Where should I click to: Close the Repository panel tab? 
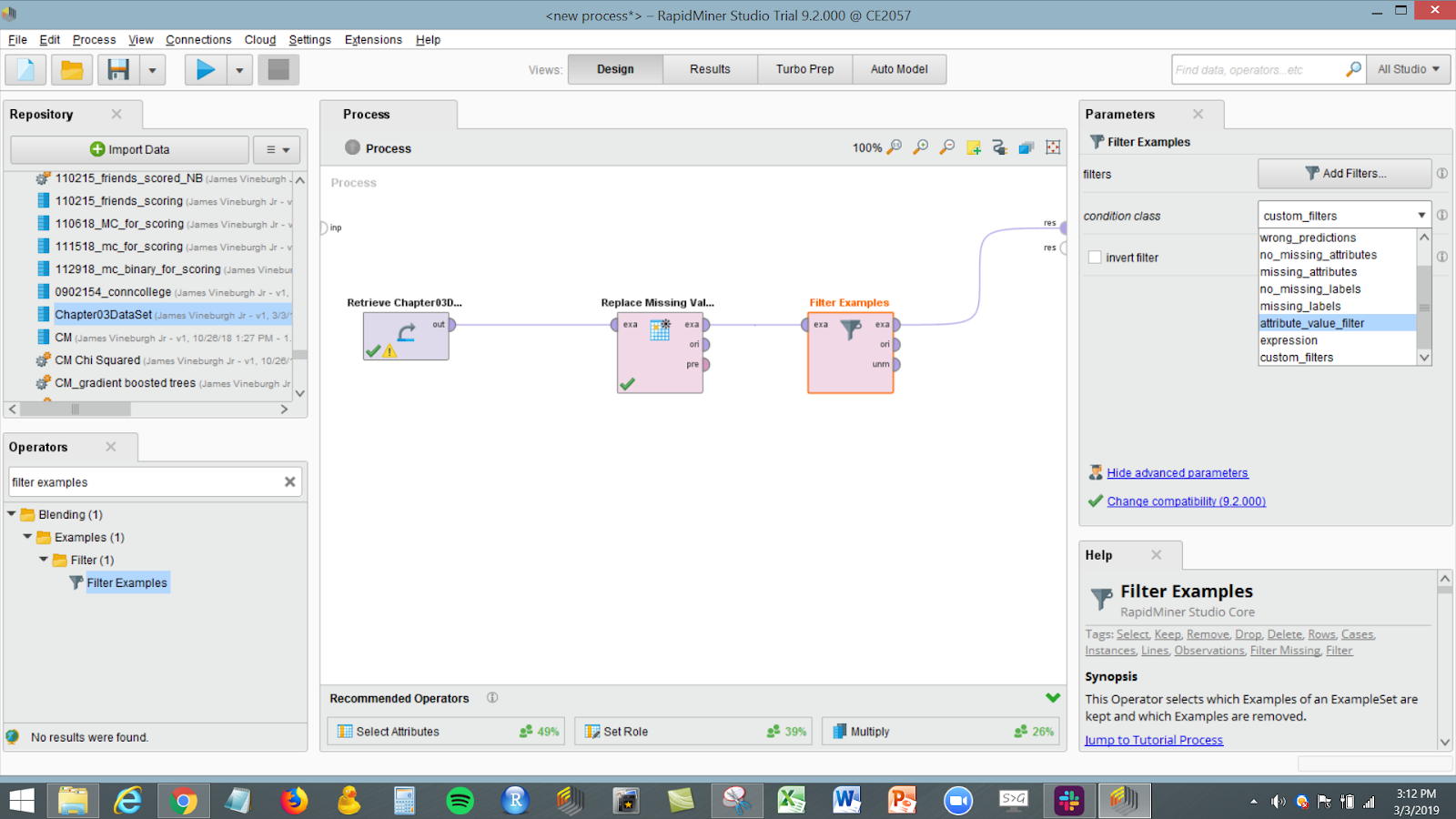(116, 114)
